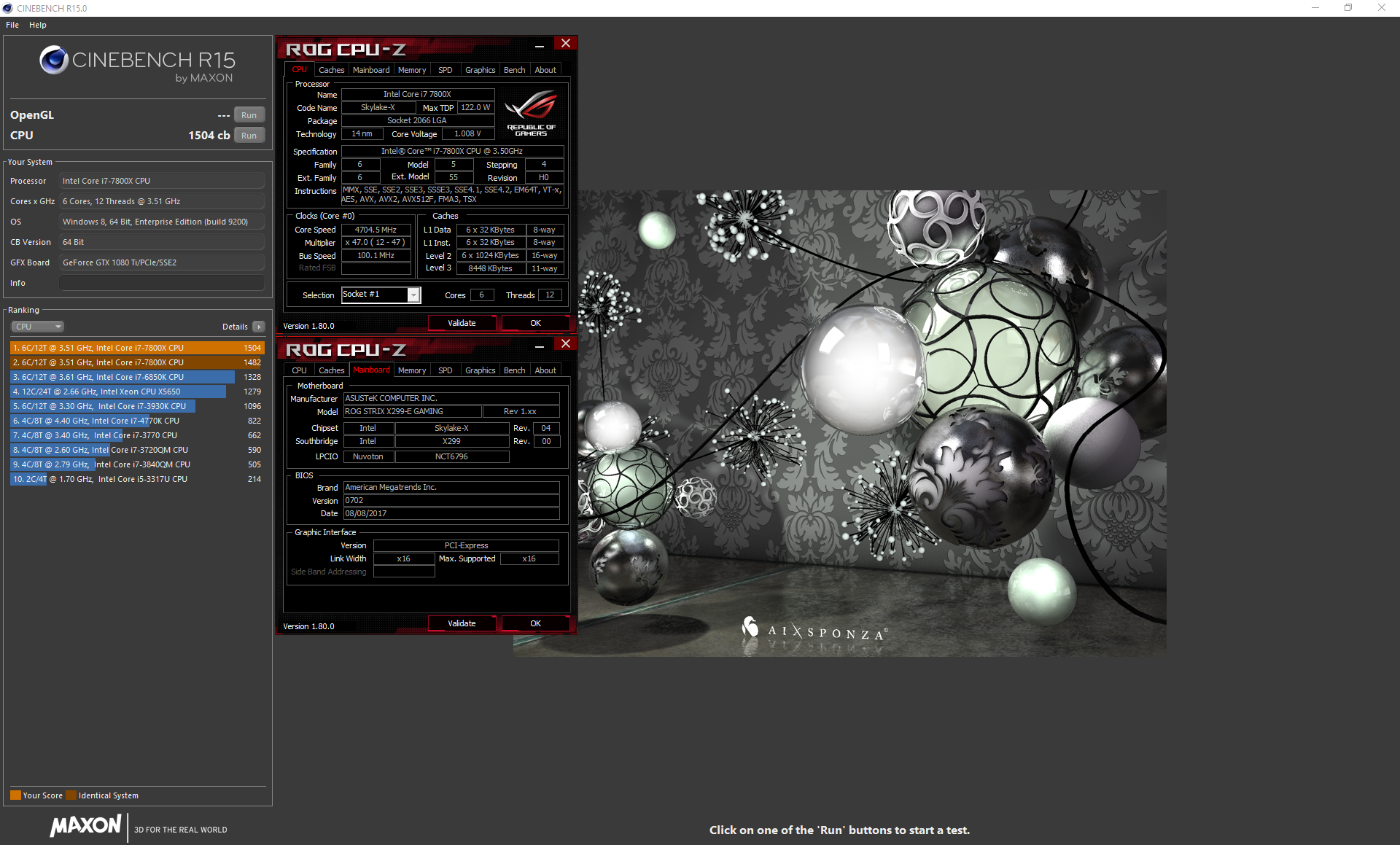Open Memory tab in lower CPU-Z window

click(412, 370)
